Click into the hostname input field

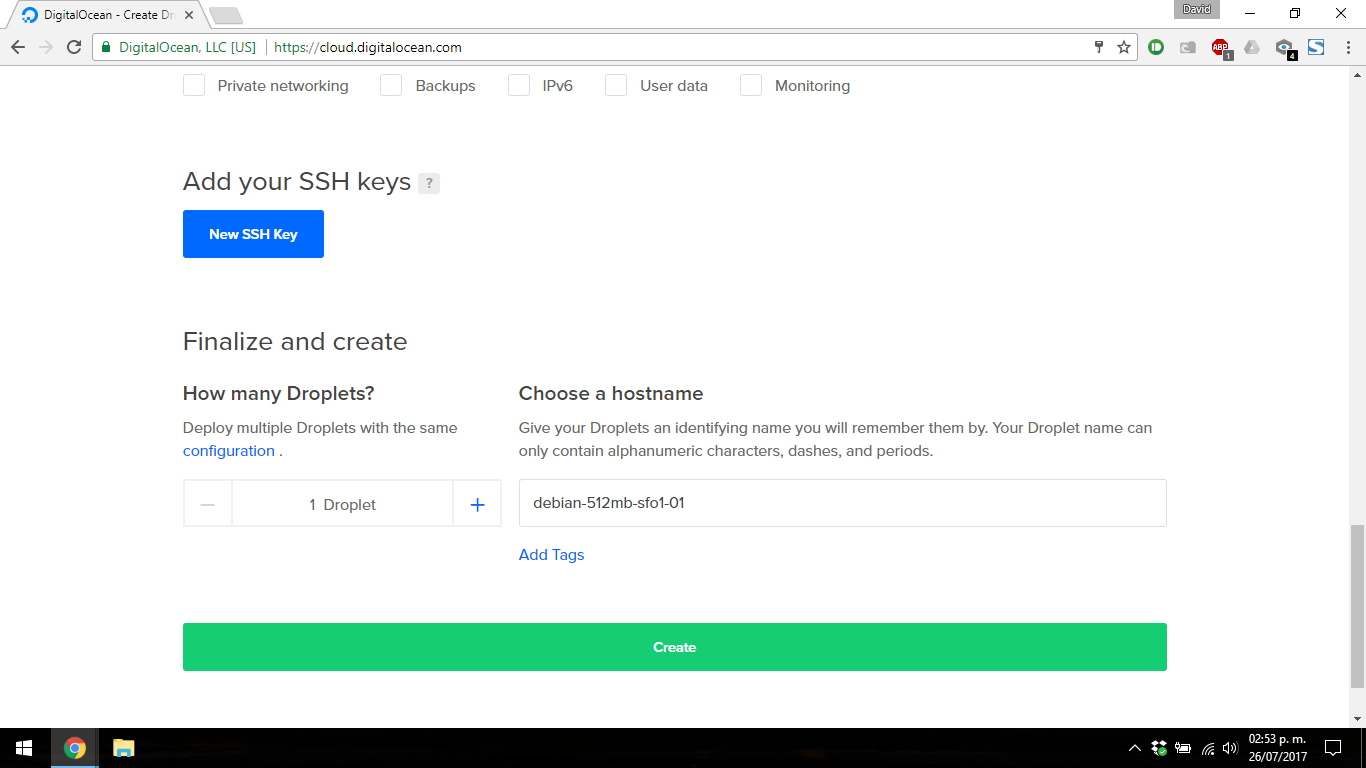tap(842, 503)
